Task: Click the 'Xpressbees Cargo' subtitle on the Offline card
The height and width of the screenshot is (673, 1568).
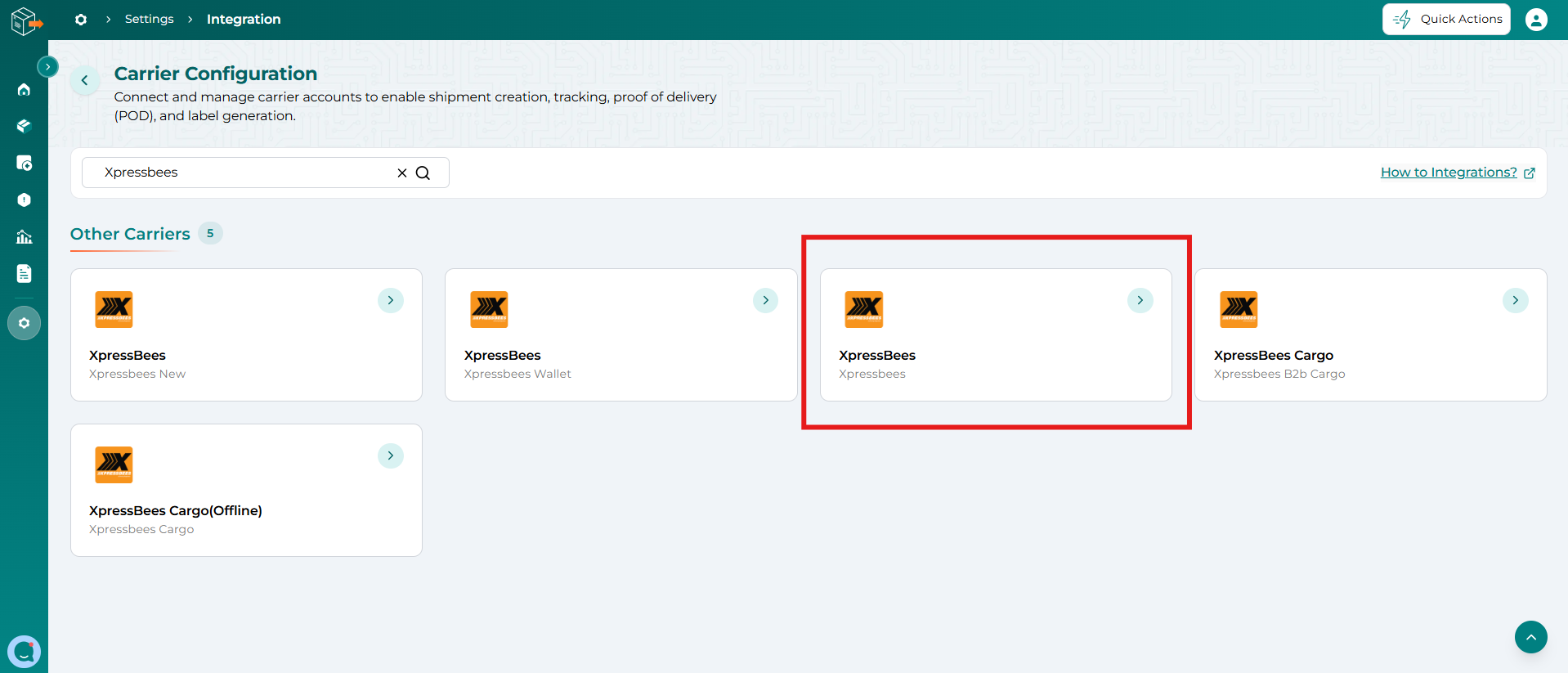Action: pyautogui.click(x=141, y=529)
